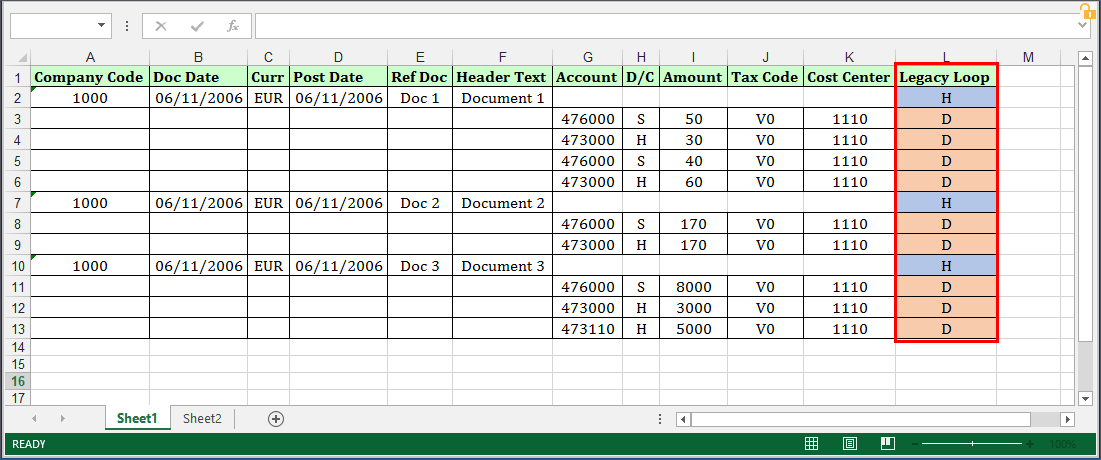1101x460 pixels.
Task: Expand the formula bar with the lock-side arrow
Action: pyautogui.click(x=1084, y=26)
